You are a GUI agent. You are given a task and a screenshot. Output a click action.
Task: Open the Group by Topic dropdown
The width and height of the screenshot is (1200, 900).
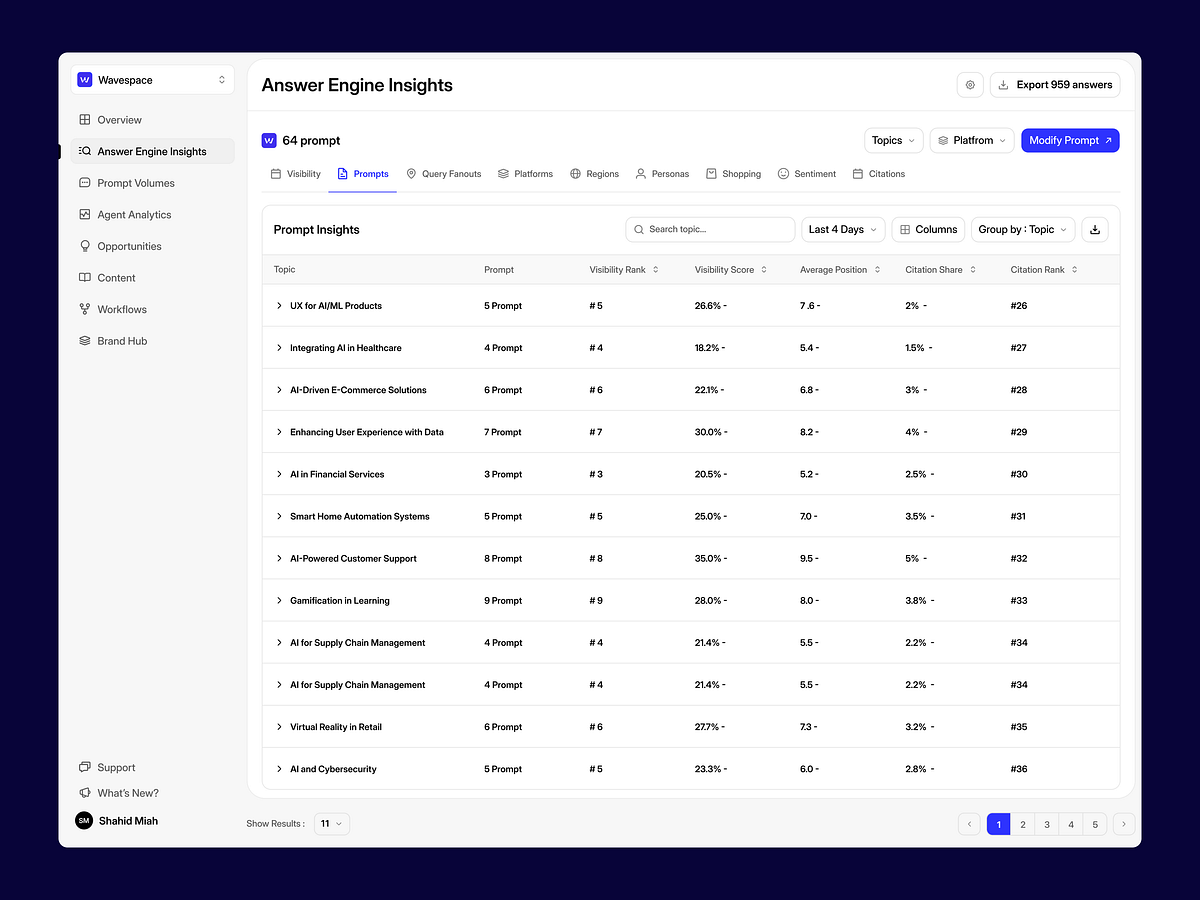pyautogui.click(x=1022, y=230)
